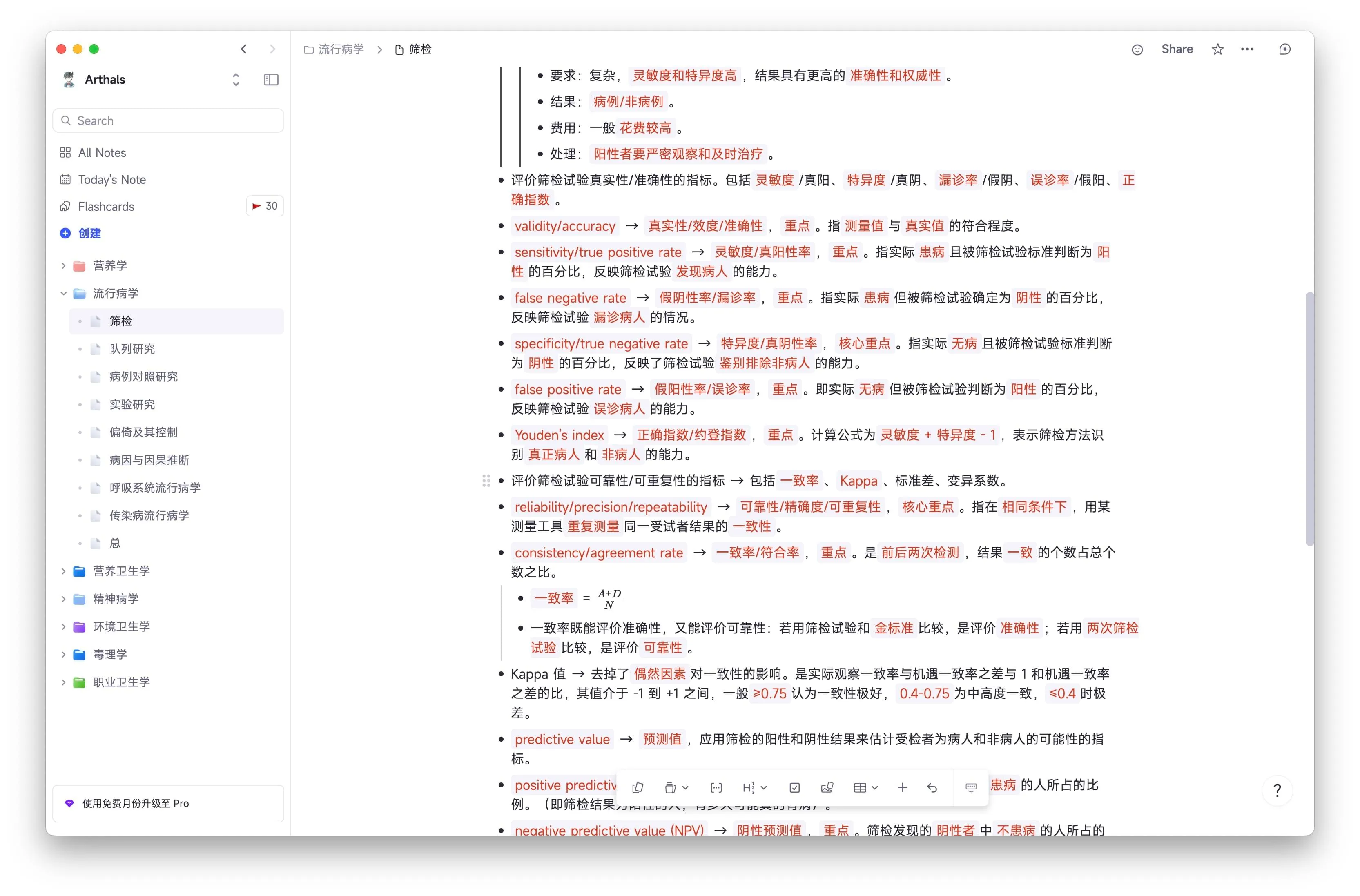
Task: Open the Arthals workspace switcher
Action: [236, 79]
